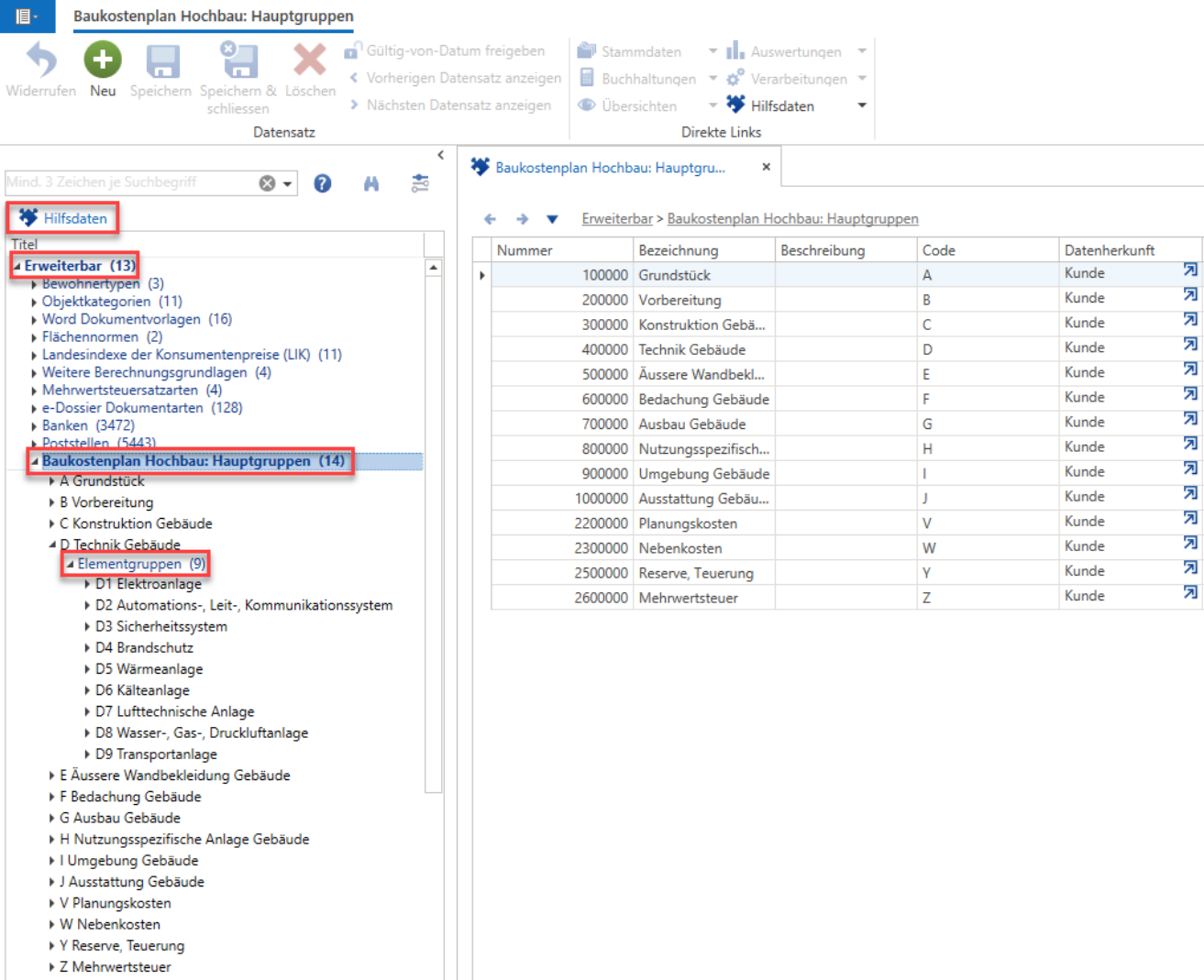Viewport: 1204px width, 980px height.
Task: Click the Hilfsdaten direct link in ribbon
Action: (x=770, y=105)
